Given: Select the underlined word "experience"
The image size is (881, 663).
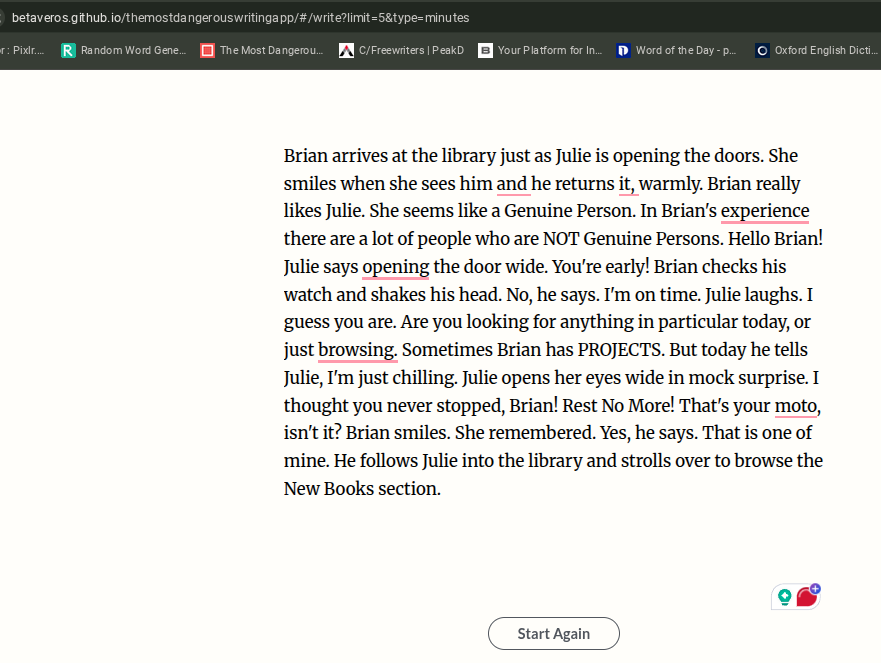Looking at the screenshot, I should [x=765, y=211].
